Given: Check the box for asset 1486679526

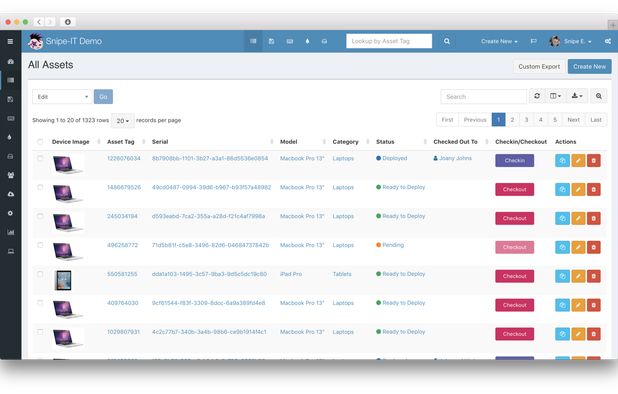Looking at the screenshot, I should 40,187.
